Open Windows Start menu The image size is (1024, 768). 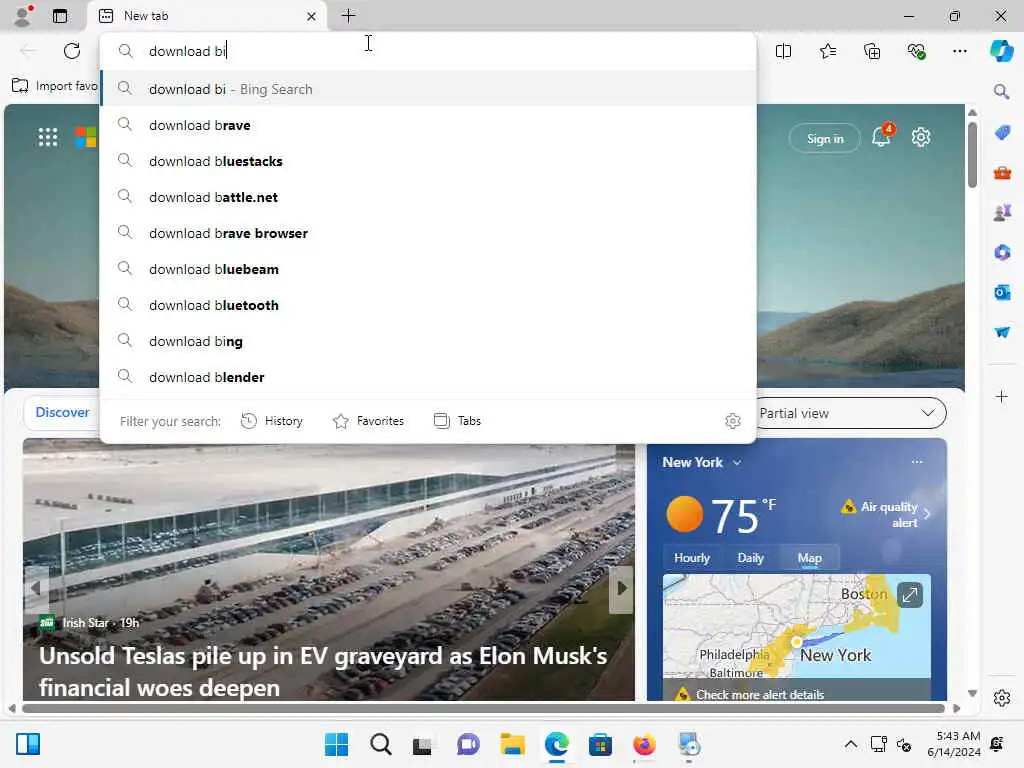[x=337, y=744]
